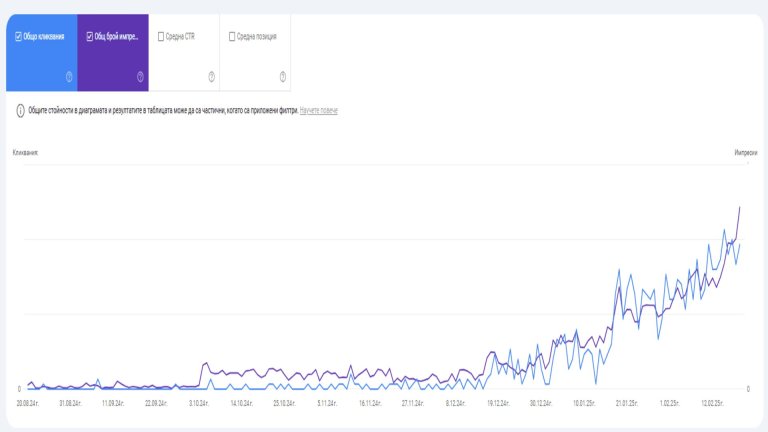Enable the Средна CTR checkbox
This screenshot has width=768, height=432.
(x=161, y=37)
